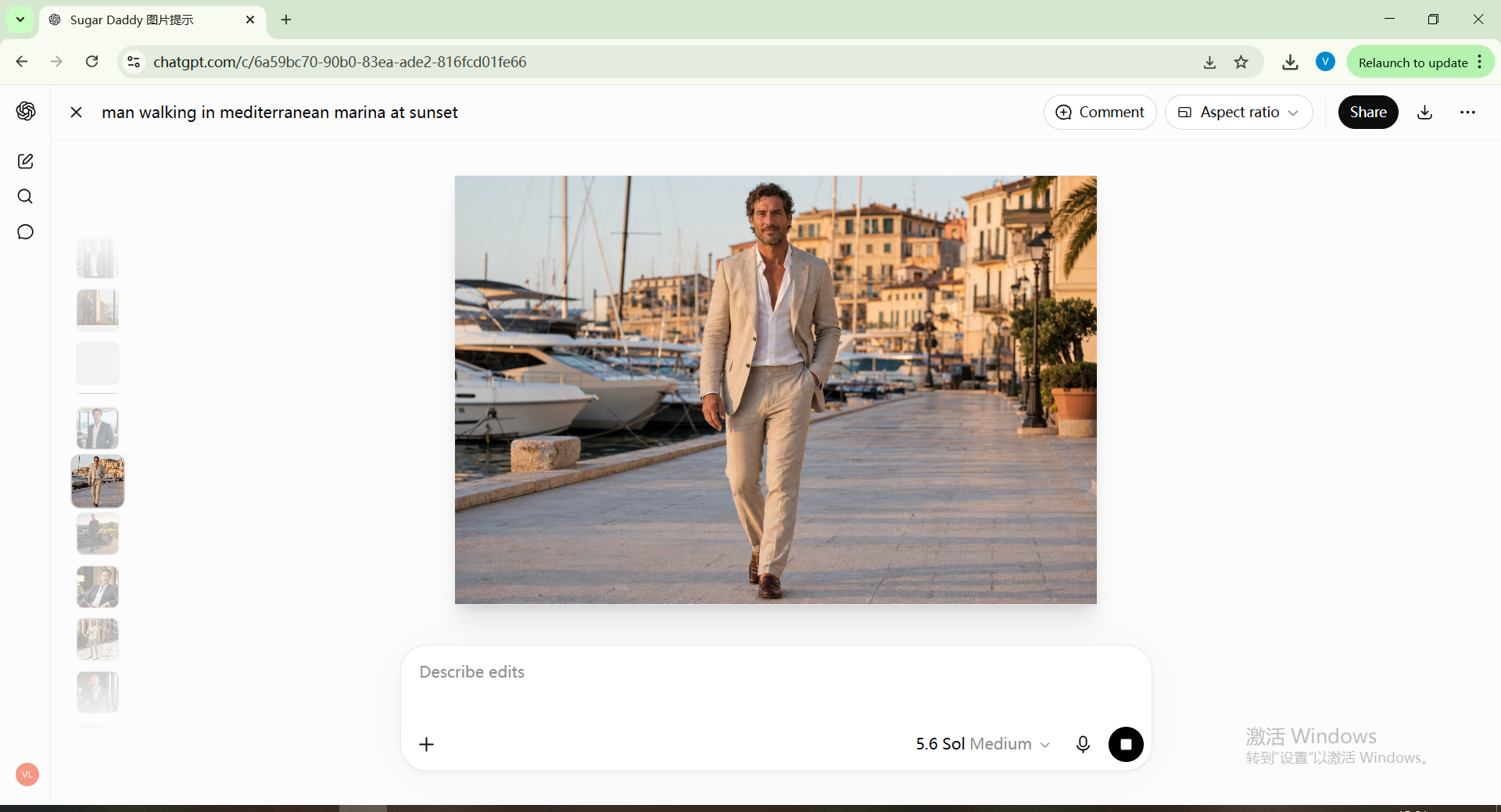Open the tab search dropdown arrow
The width and height of the screenshot is (1501, 812).
click(20, 20)
